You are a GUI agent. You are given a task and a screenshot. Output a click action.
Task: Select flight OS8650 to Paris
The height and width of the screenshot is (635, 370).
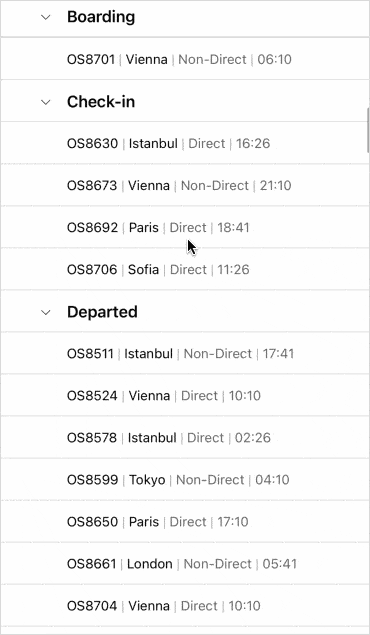click(x=185, y=522)
